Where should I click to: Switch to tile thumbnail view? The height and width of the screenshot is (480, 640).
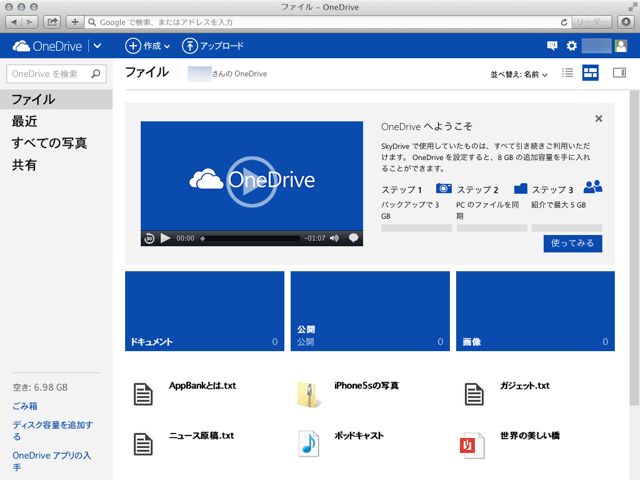click(x=590, y=73)
